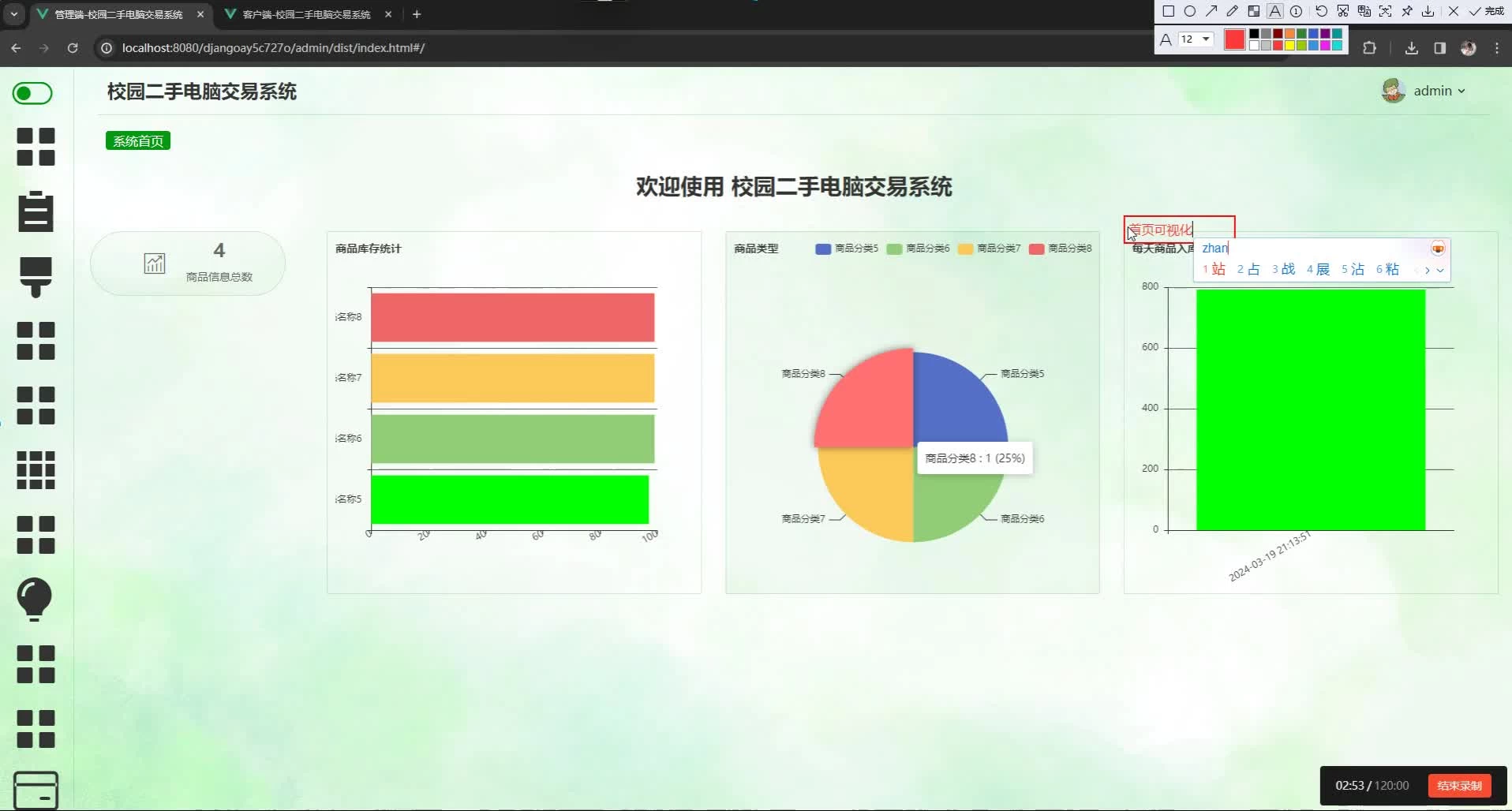Image resolution: width=1512 pixels, height=811 pixels.
Task: Click the 系统首页 breadcrumb tag
Action: [x=138, y=141]
